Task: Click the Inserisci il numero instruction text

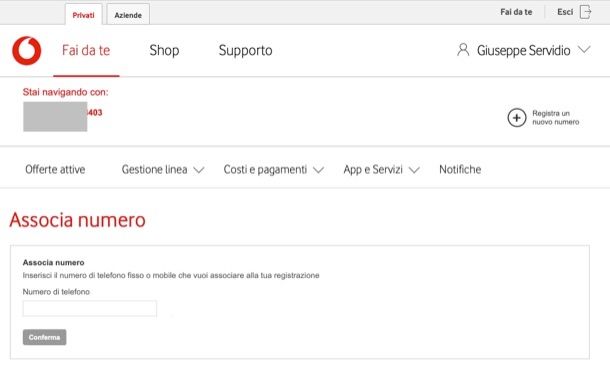Action: [x=171, y=275]
